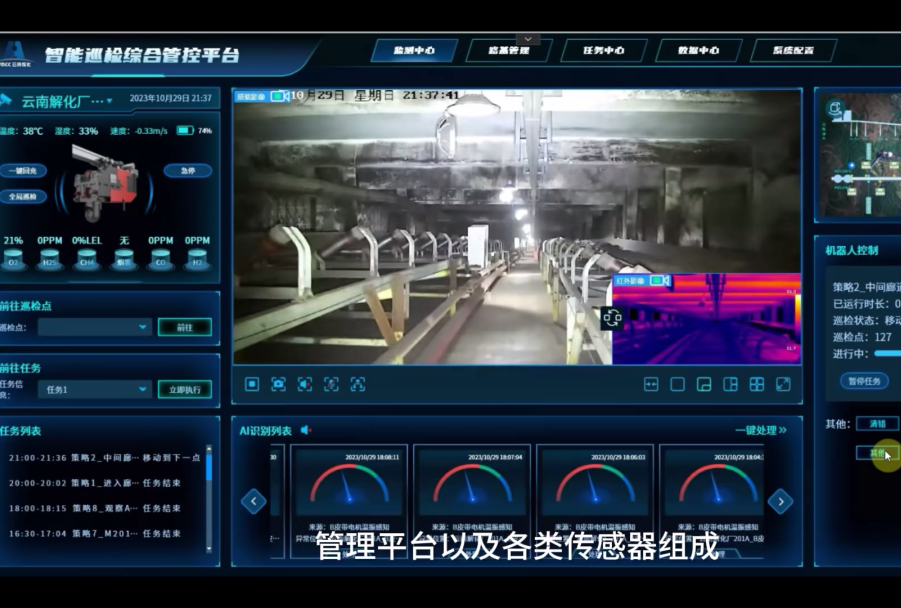Click the camera icon beside 云南解化厂
Viewport: 901px width, 608px height.
click(6, 101)
